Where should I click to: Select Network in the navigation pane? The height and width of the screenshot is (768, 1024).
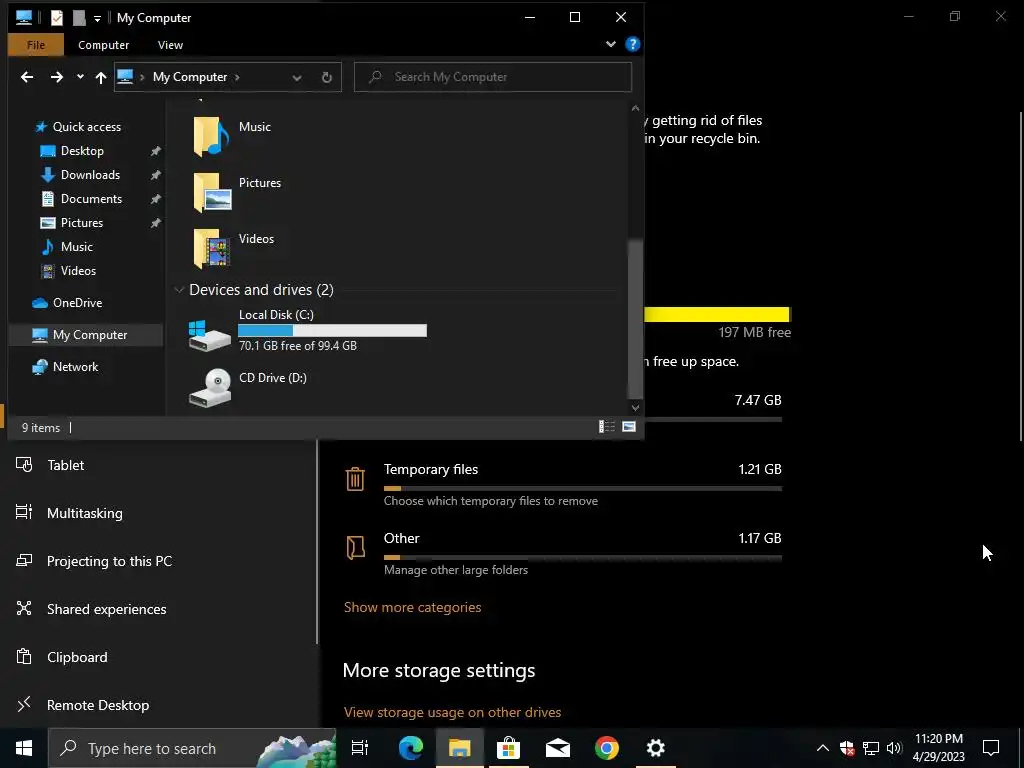[x=75, y=366]
